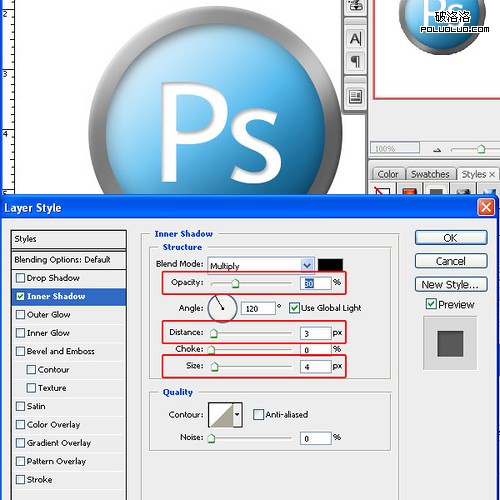Open the Character panel icon
500x500 pixels.
point(355,39)
